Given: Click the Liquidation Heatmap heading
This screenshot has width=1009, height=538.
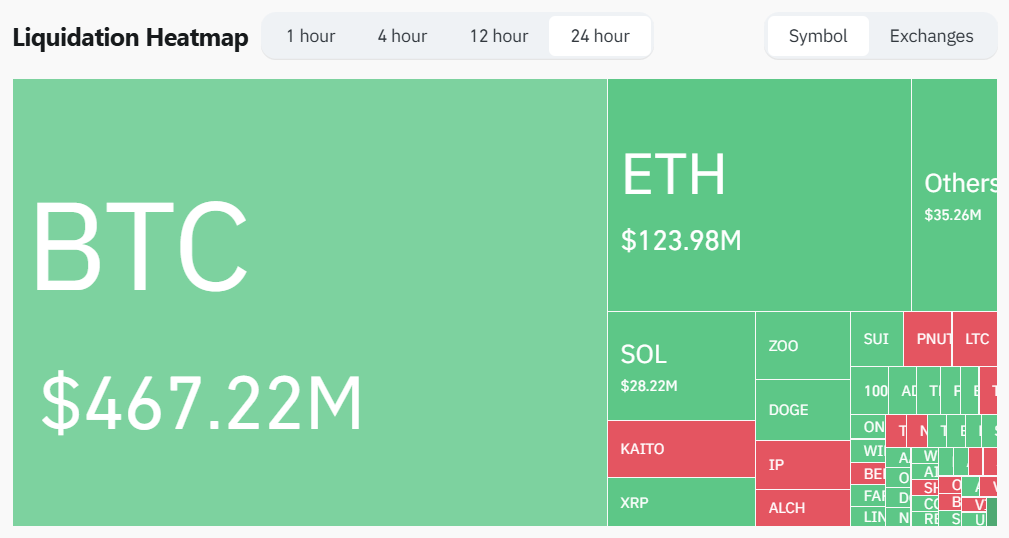Looking at the screenshot, I should click(130, 38).
